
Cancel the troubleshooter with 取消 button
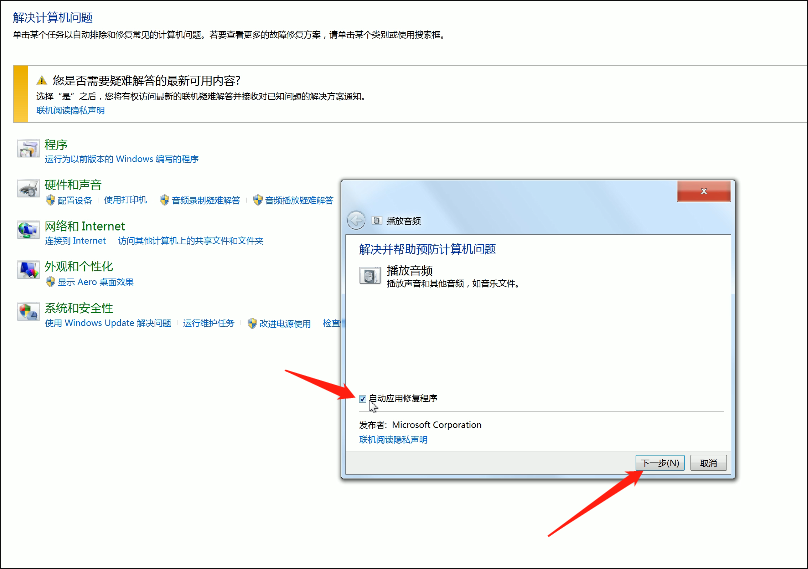coord(708,463)
